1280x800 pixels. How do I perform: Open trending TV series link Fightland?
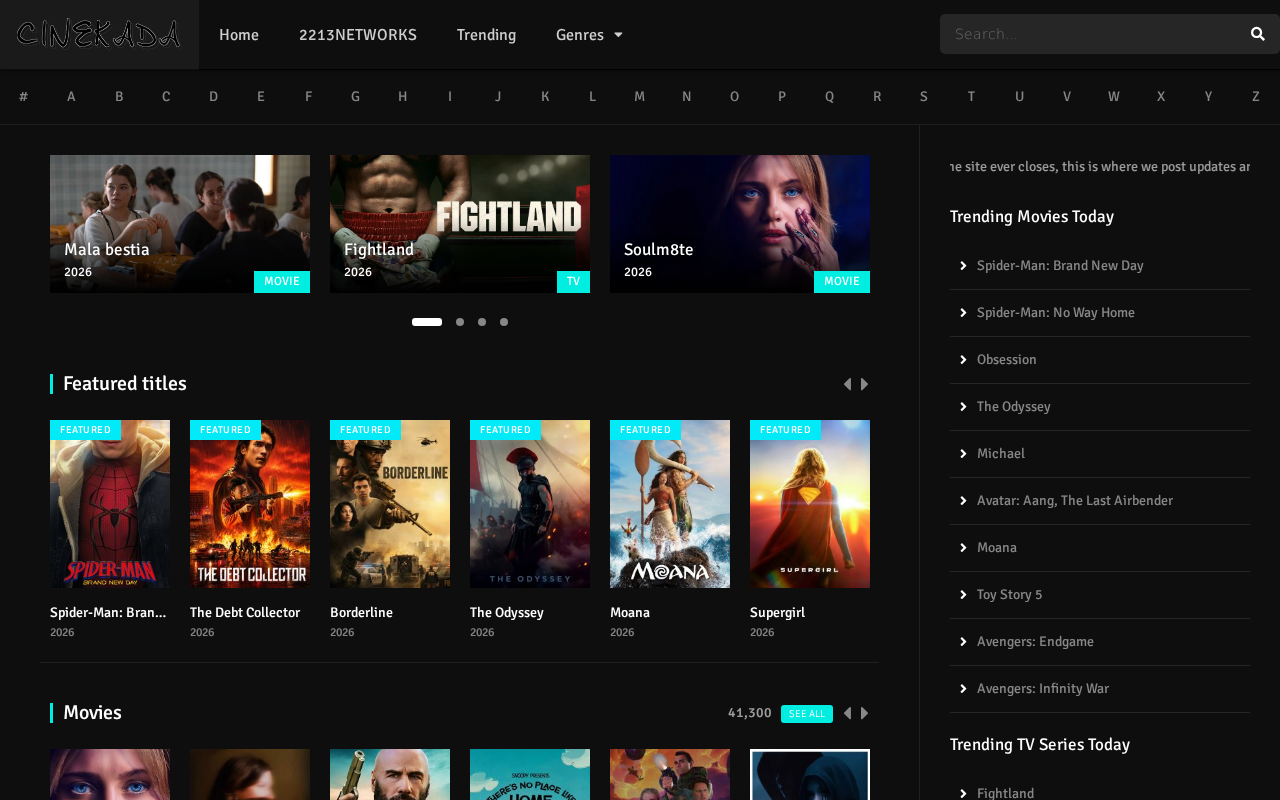(x=1006, y=793)
